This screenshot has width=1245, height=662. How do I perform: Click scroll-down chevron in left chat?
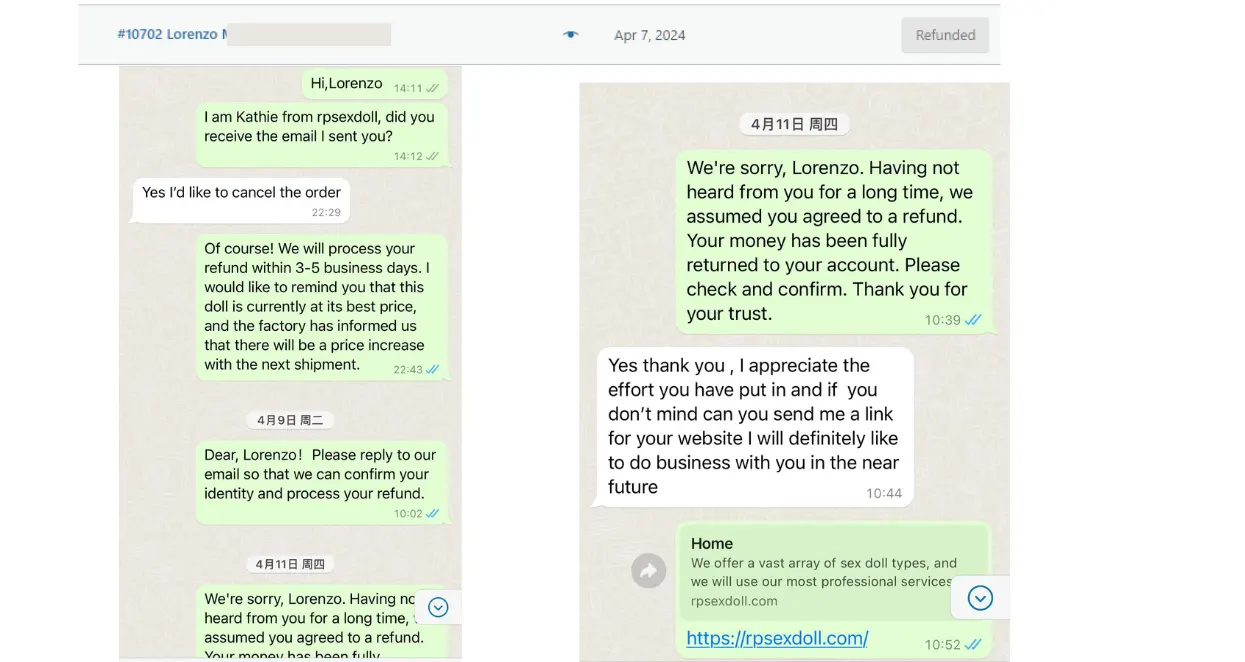pyautogui.click(x=438, y=607)
